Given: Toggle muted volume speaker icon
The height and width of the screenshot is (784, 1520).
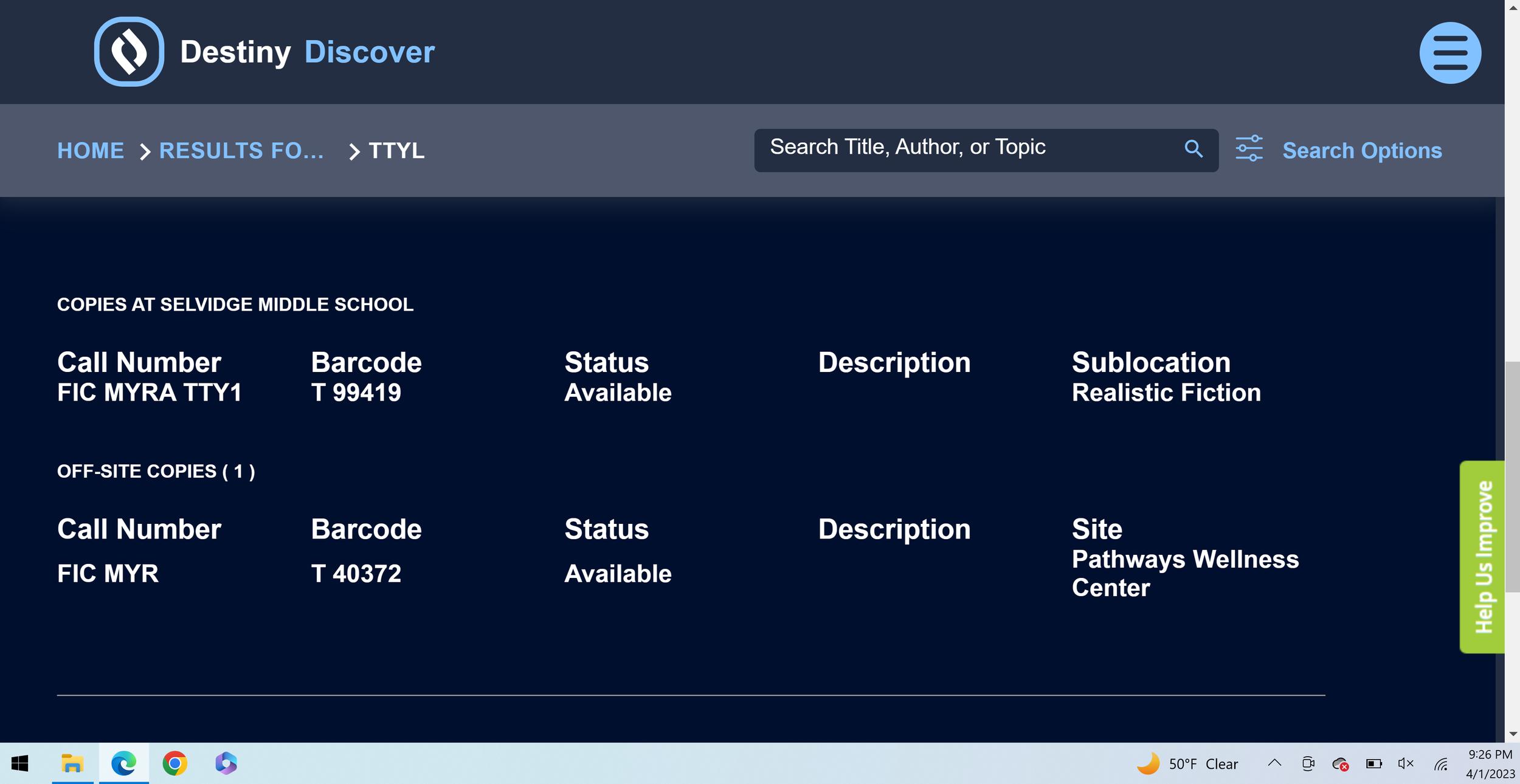Looking at the screenshot, I should [x=1406, y=763].
